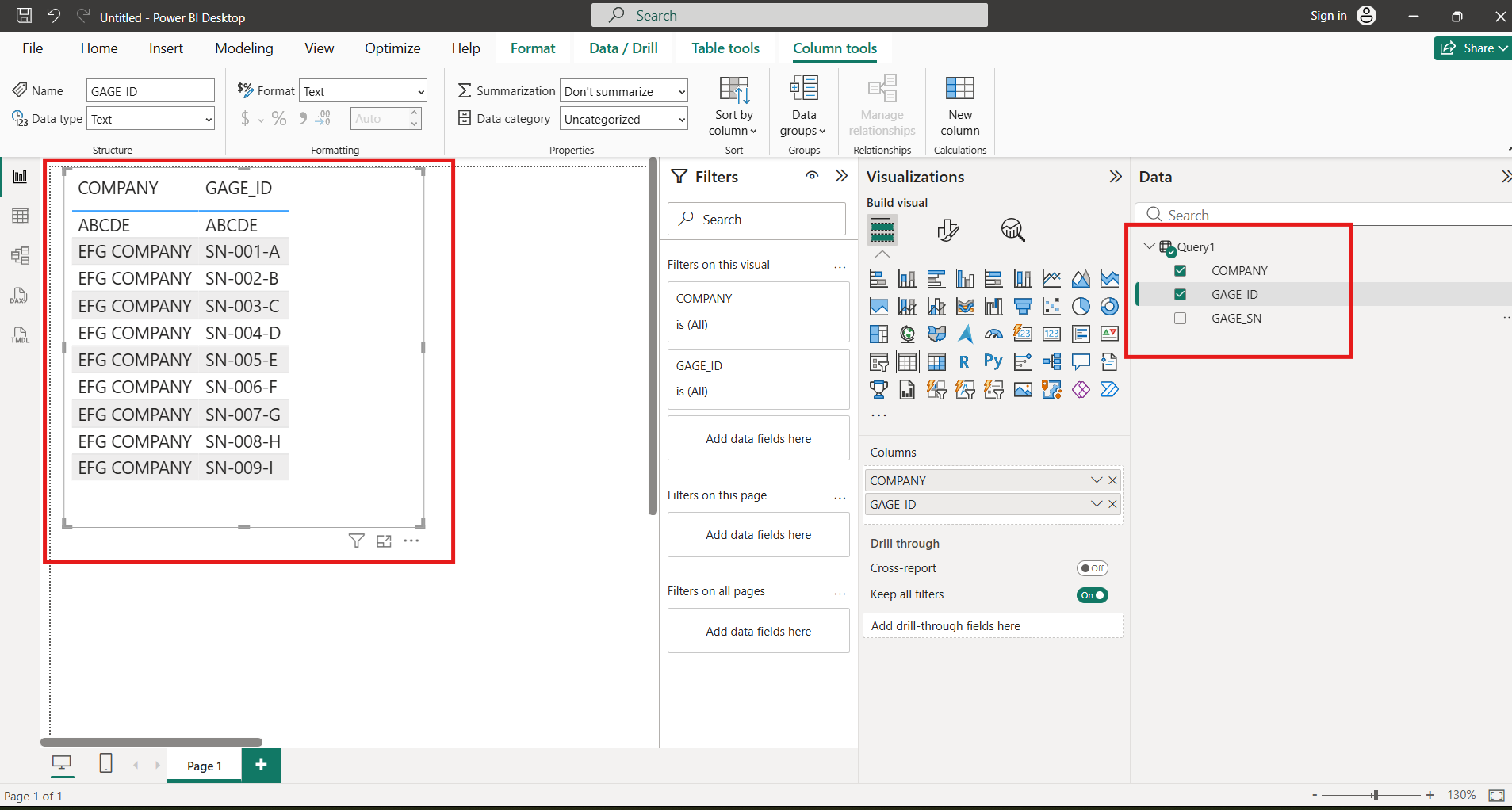This screenshot has height=810, width=1512.
Task: Uncheck the GAGE_ID field checkbox
Action: point(1180,295)
